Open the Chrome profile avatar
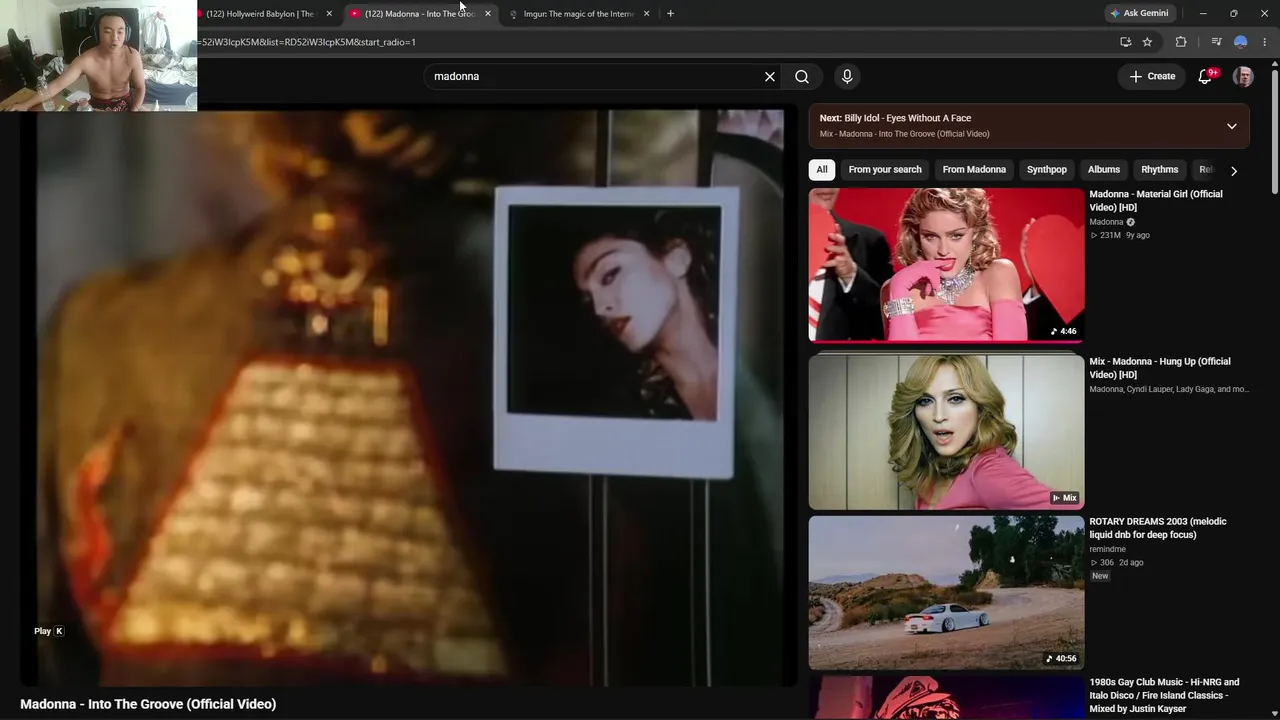This screenshot has height=720, width=1280. (1240, 42)
